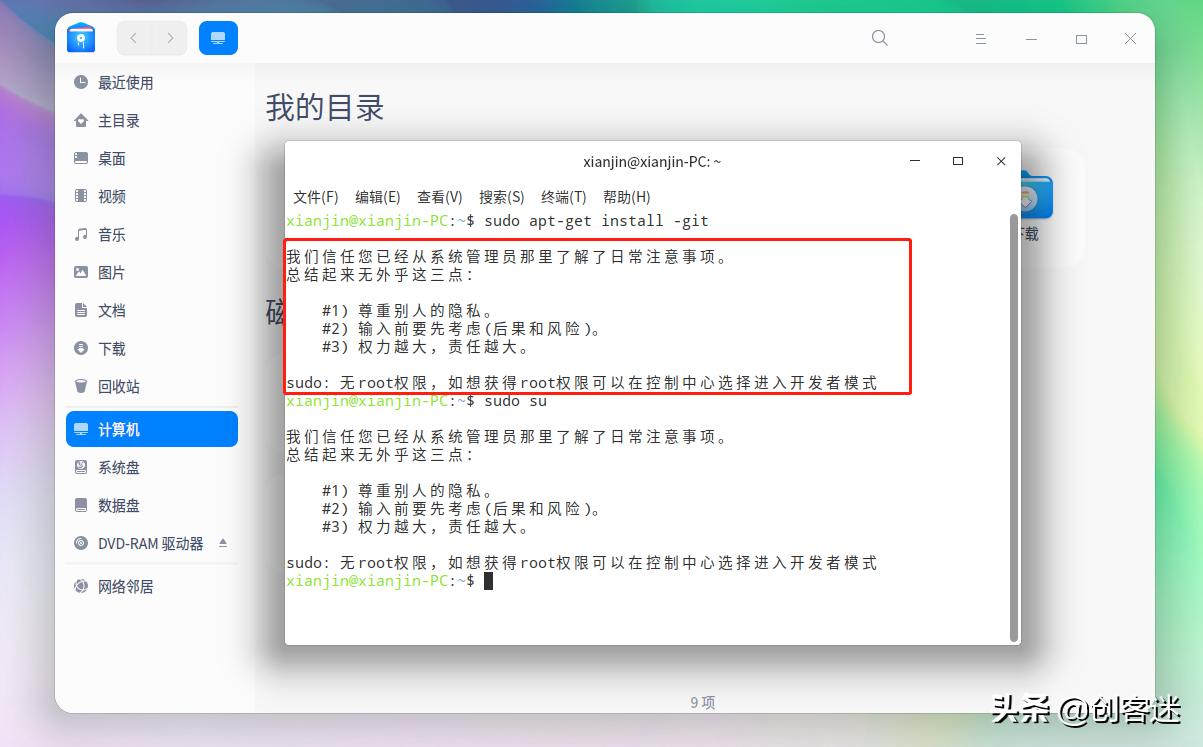Navigate back using the left arrow
This screenshot has height=747, width=1203.
[x=134, y=38]
